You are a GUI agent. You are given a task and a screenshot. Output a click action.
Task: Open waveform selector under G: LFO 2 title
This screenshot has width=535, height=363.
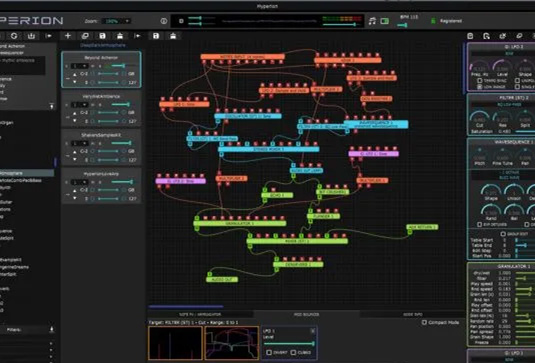[x=509, y=54]
